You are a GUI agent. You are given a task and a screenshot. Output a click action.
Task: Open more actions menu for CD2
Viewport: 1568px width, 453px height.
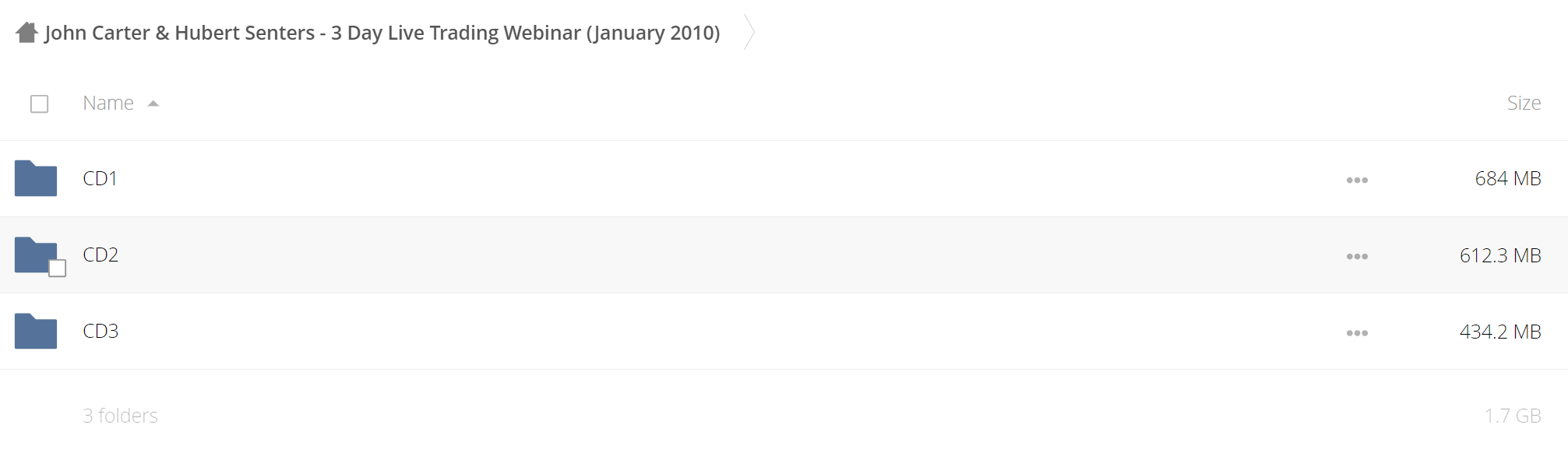click(x=1357, y=256)
